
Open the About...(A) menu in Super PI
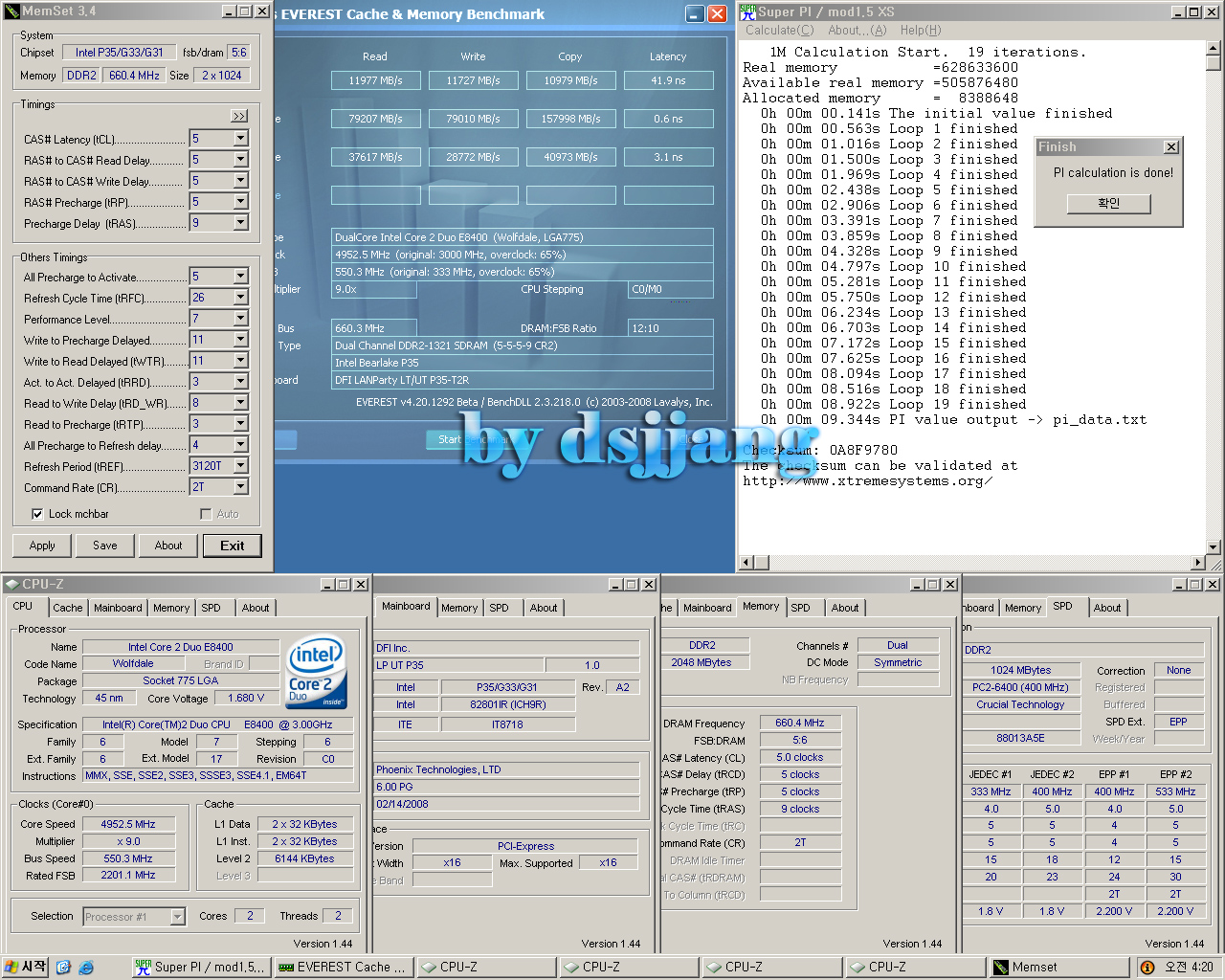[x=857, y=31]
